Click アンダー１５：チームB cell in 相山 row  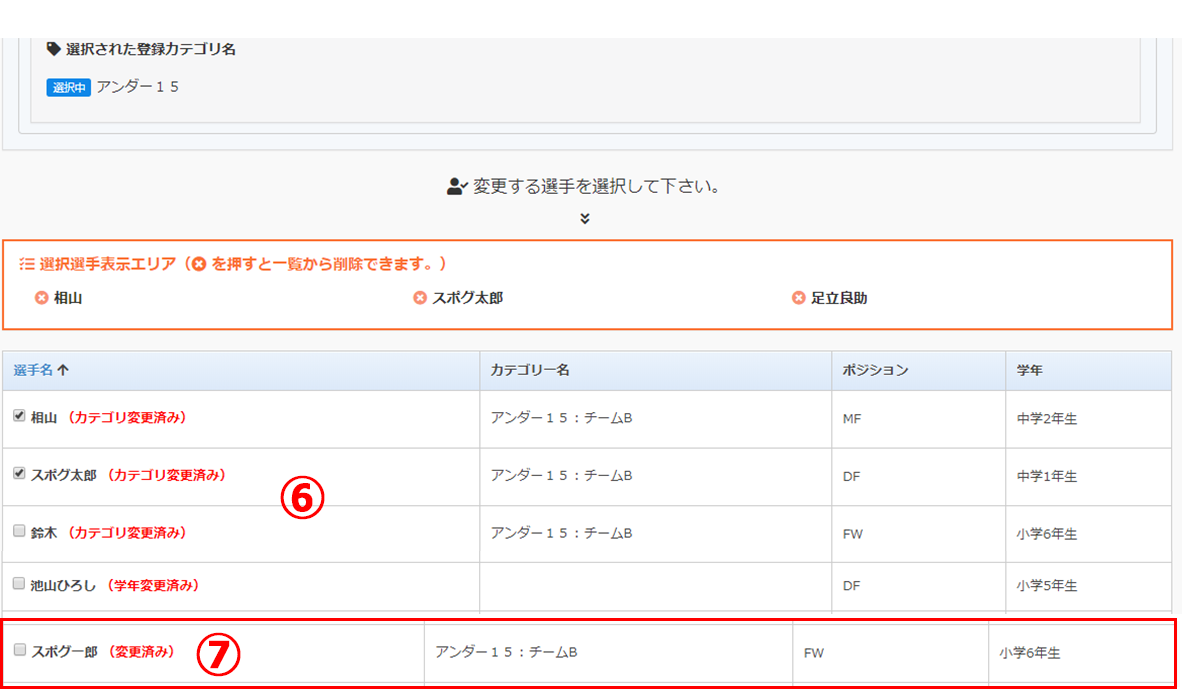coord(561,418)
